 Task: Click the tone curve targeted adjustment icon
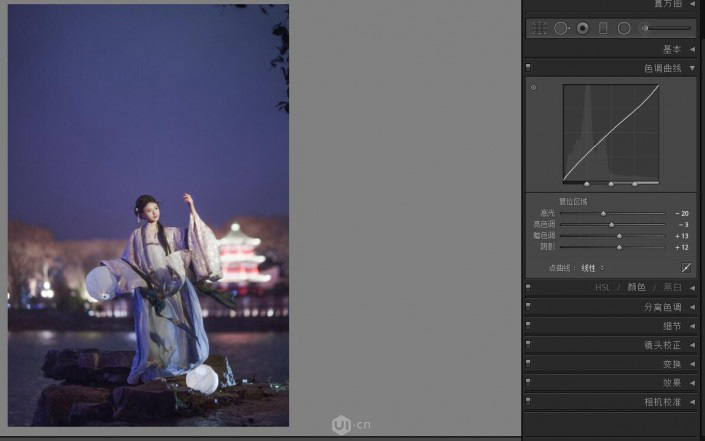(533, 88)
